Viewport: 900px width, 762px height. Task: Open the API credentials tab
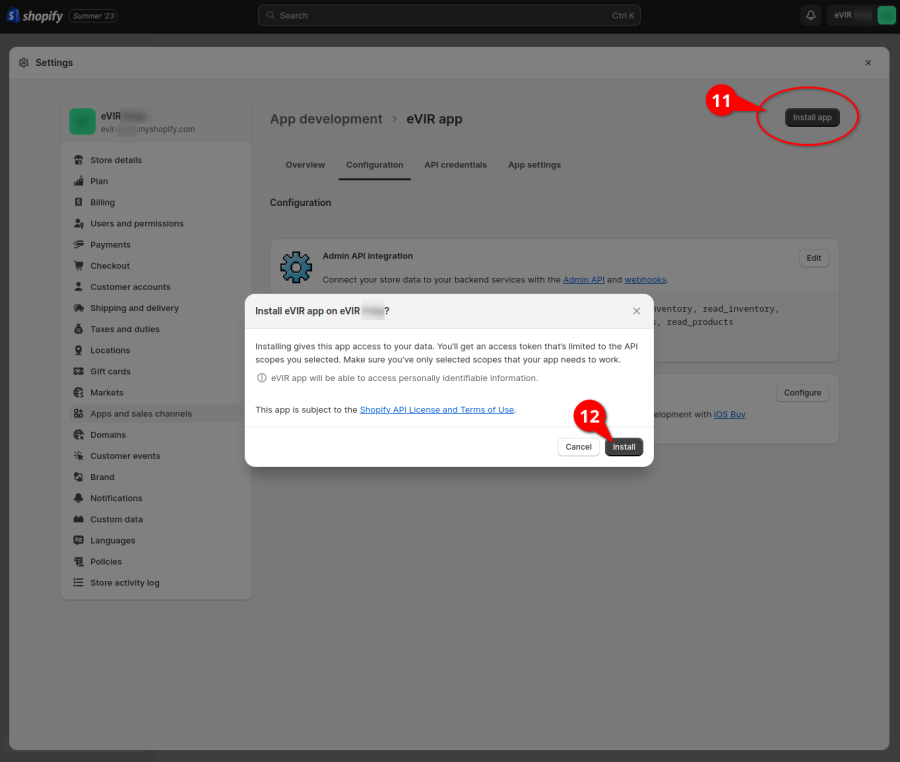pos(456,165)
